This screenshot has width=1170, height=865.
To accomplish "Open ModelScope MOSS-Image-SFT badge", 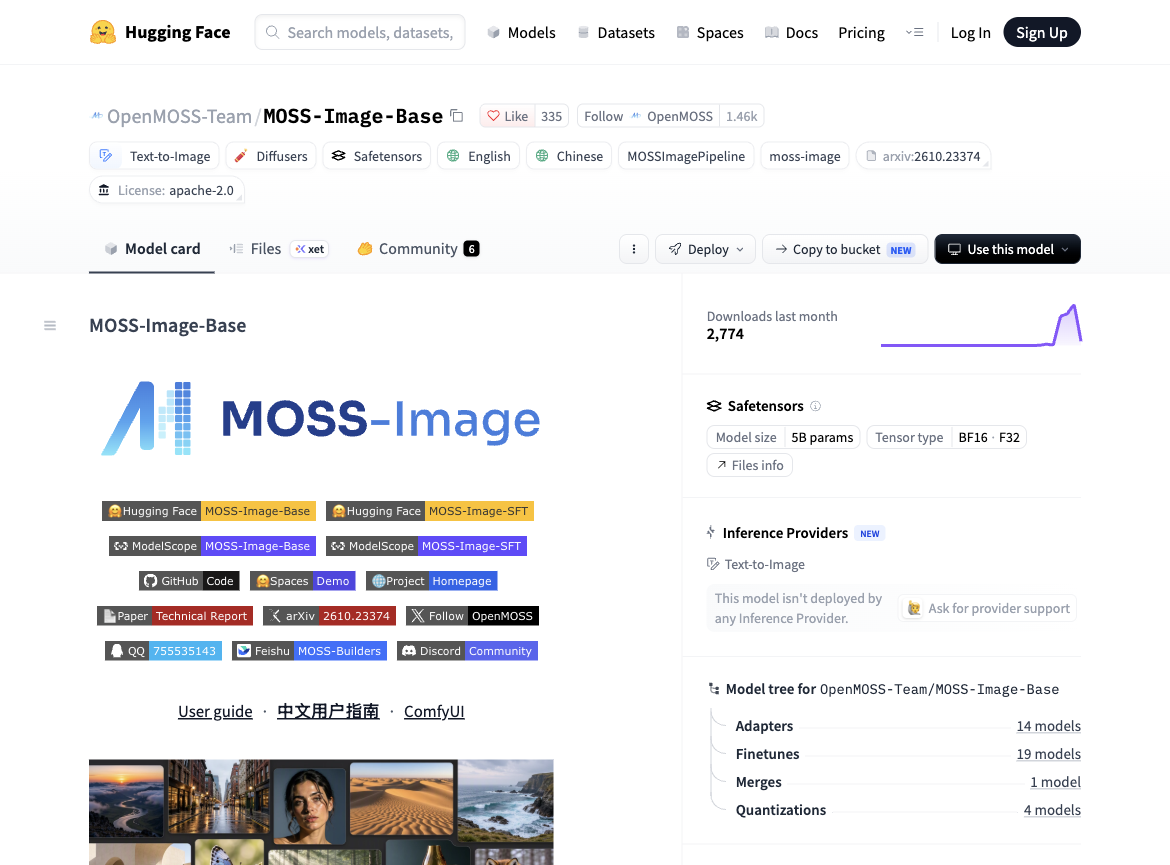I will [426, 546].
